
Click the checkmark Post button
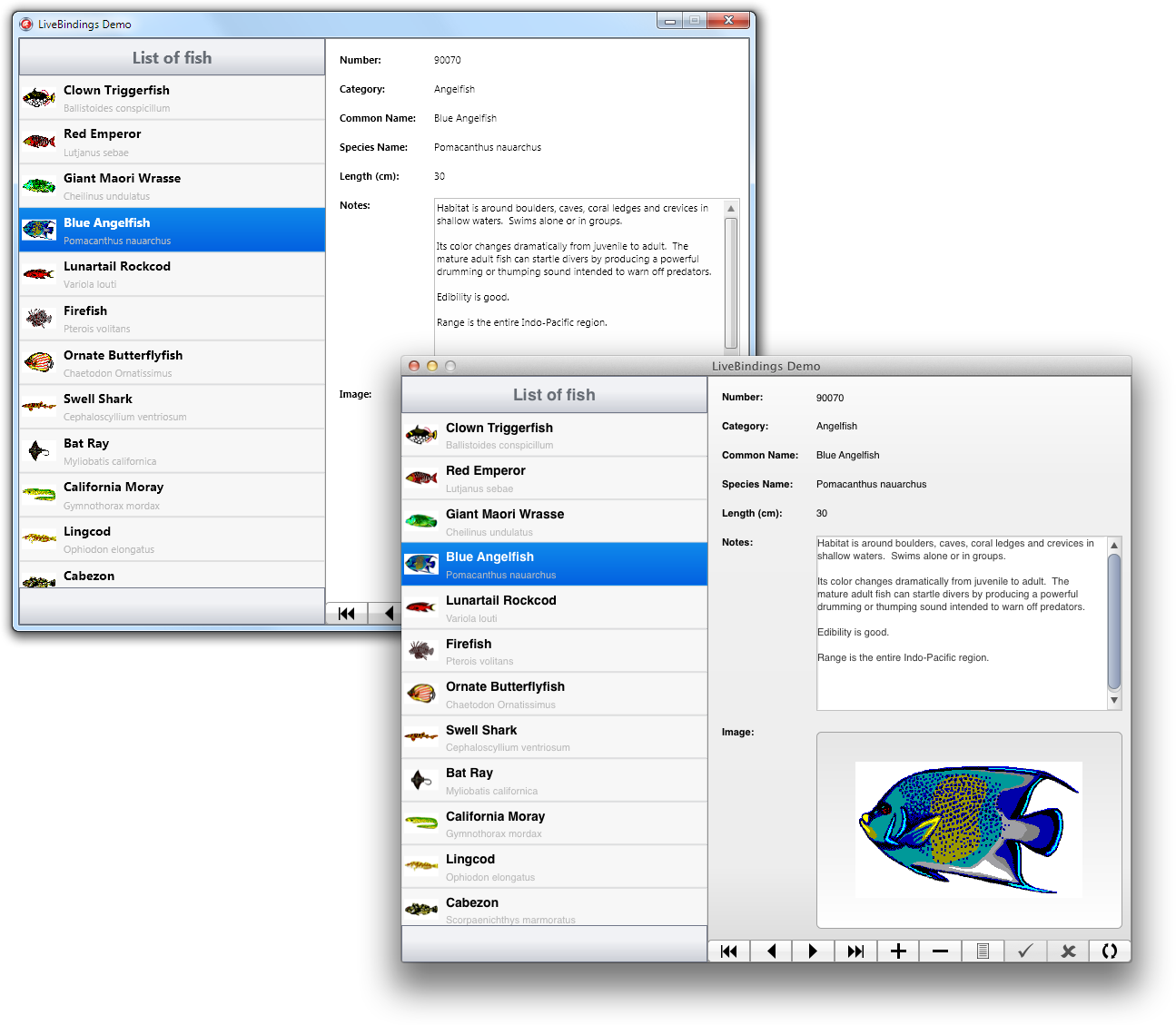[x=1025, y=951]
